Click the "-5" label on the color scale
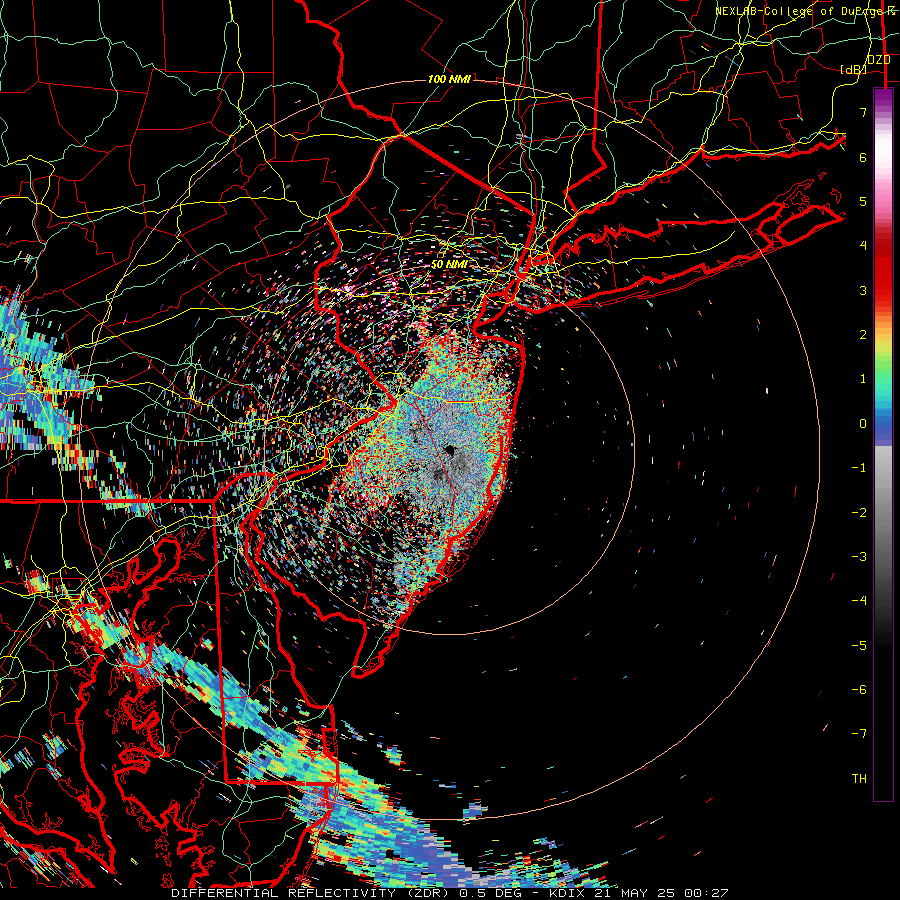The width and height of the screenshot is (900, 900). (x=859, y=646)
